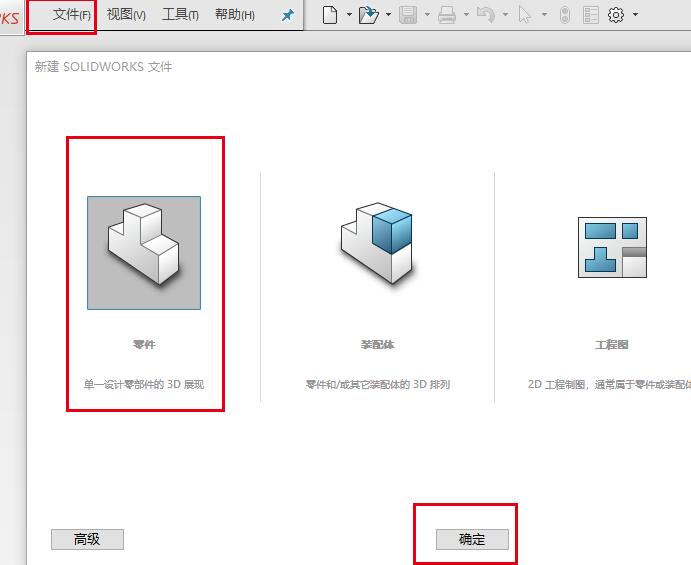
Task: Click the 工程图 label
Action: tap(611, 345)
